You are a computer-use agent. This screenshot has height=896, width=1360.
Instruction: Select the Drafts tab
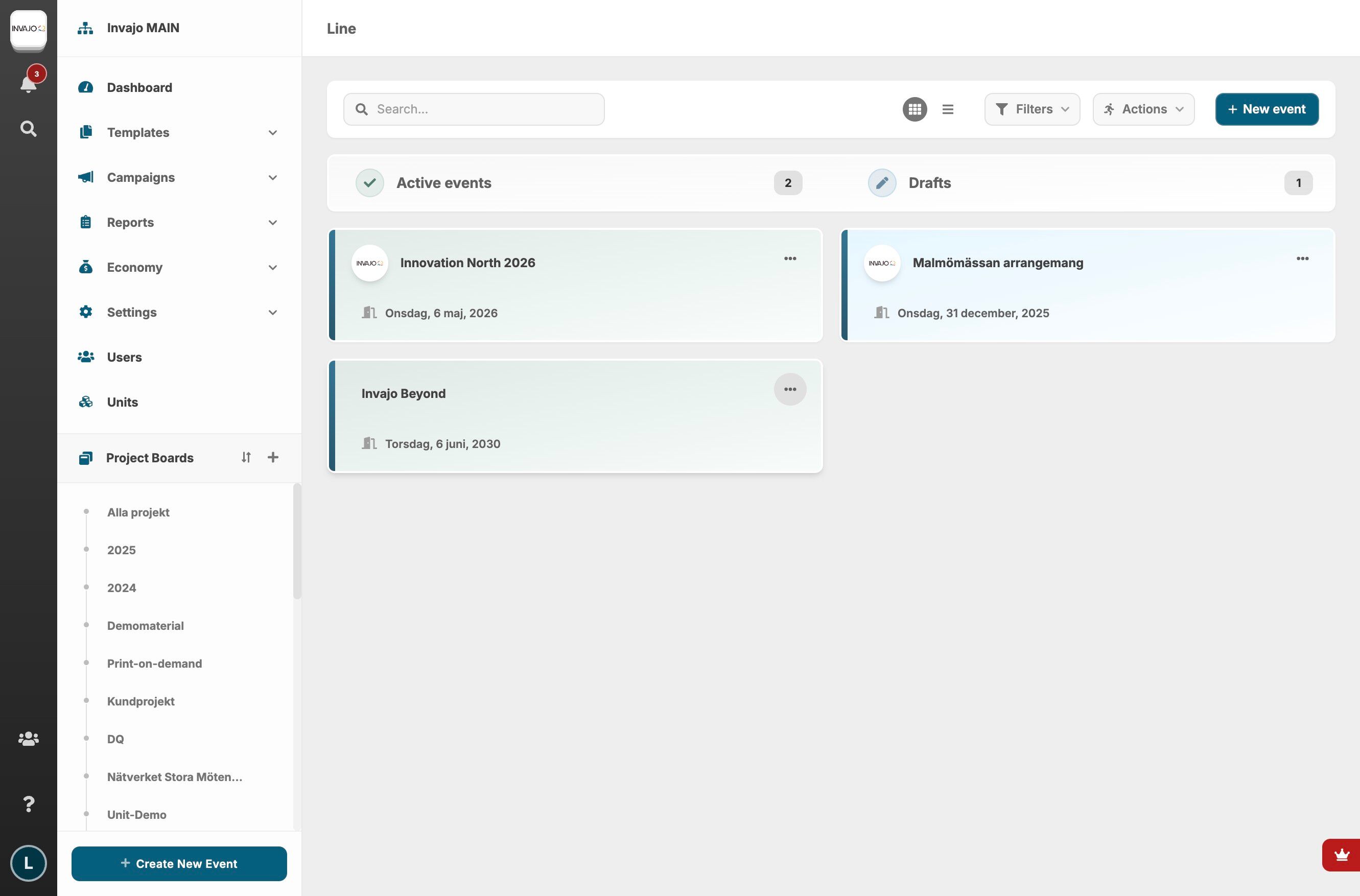click(x=929, y=183)
